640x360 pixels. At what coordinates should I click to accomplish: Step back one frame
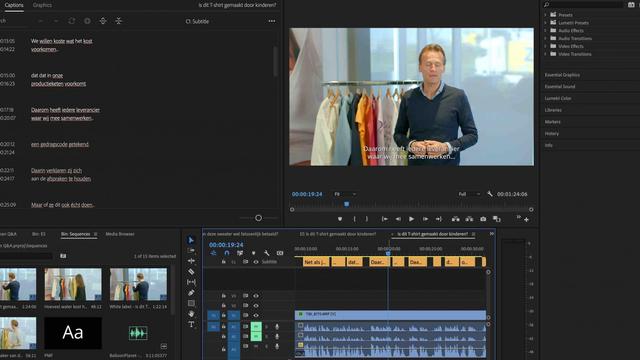tap(398, 219)
